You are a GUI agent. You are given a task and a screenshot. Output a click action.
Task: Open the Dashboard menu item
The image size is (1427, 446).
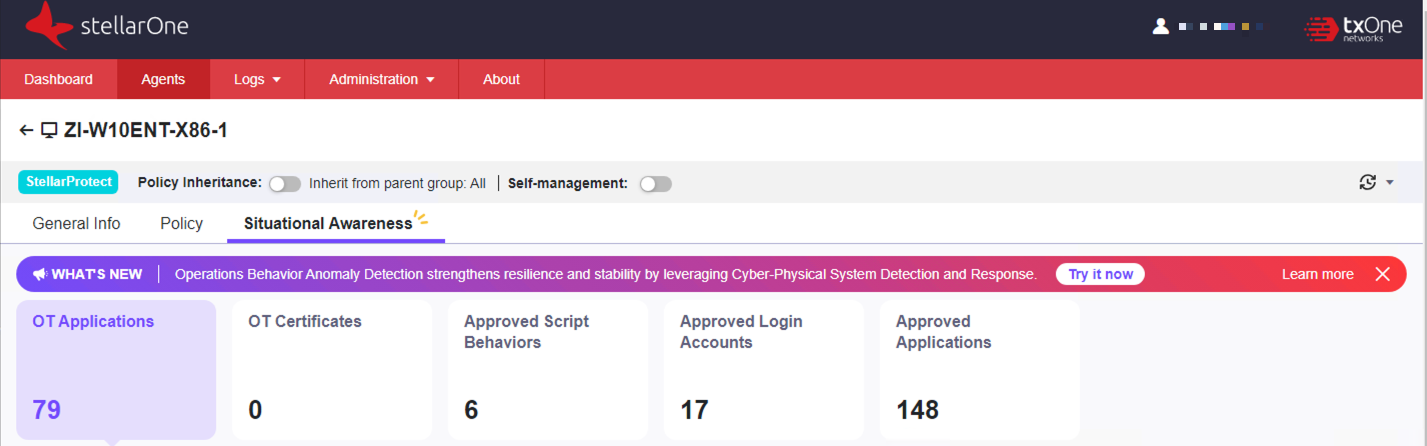pos(58,79)
